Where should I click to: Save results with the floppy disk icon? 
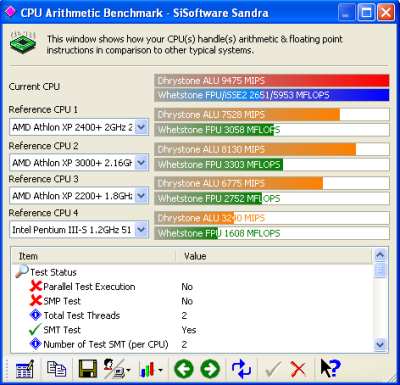[88, 369]
